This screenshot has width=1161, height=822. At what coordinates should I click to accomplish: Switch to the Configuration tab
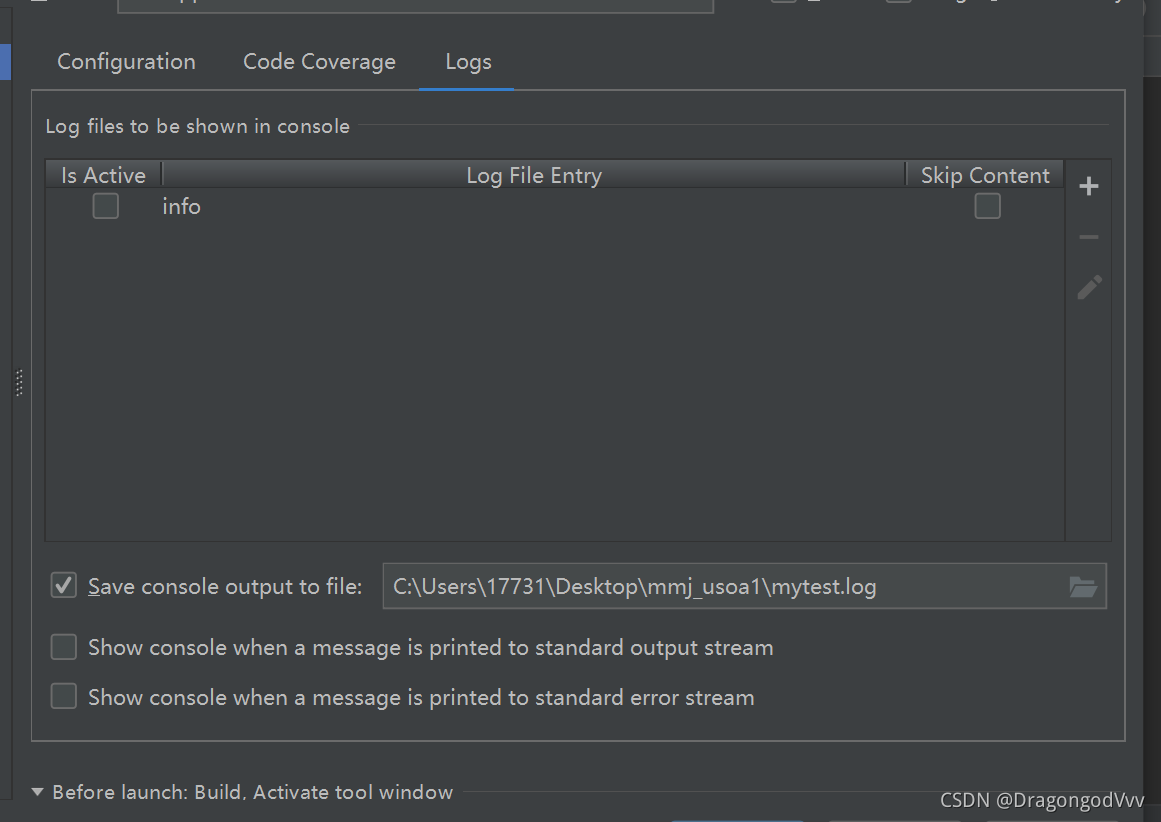coord(126,61)
